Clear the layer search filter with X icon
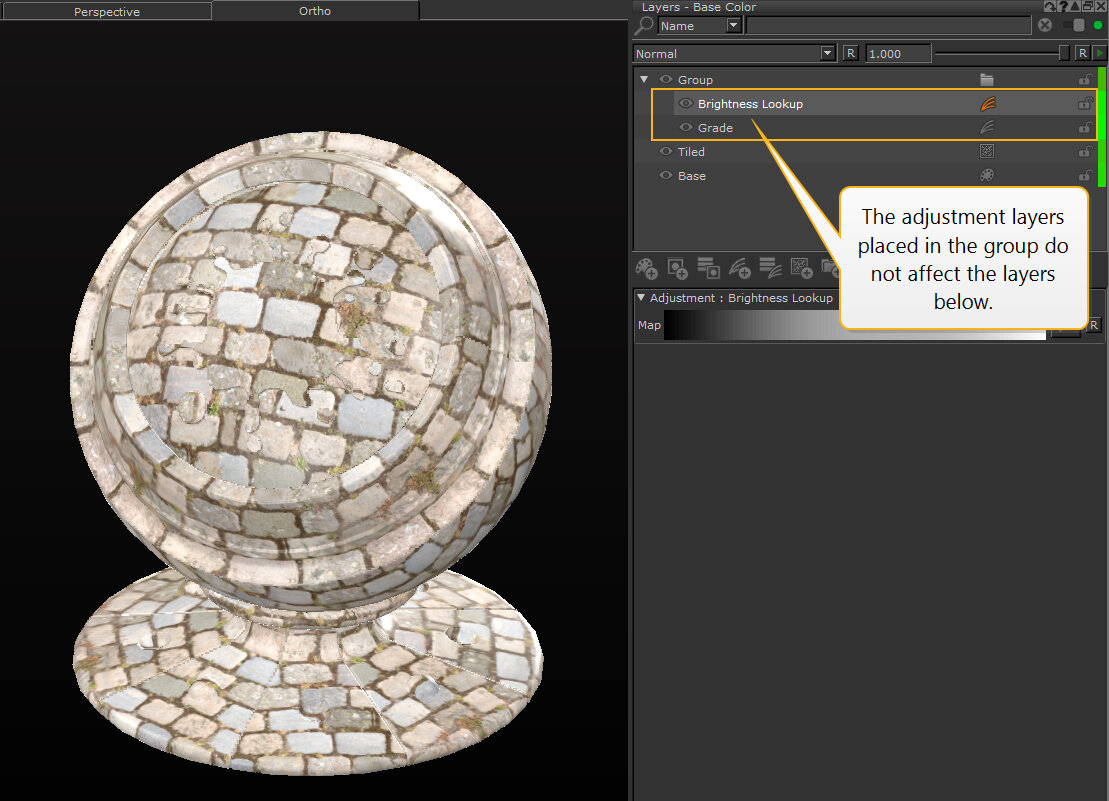Image resolution: width=1109 pixels, height=801 pixels. [1045, 26]
